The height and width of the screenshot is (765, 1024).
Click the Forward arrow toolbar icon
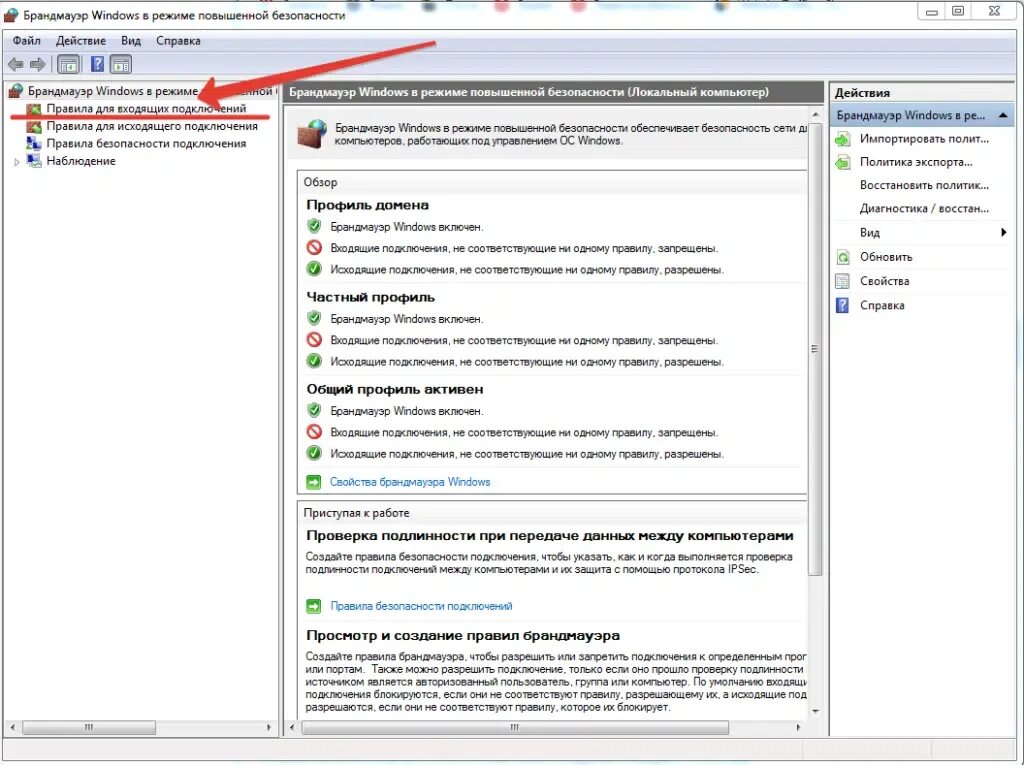tap(38, 64)
